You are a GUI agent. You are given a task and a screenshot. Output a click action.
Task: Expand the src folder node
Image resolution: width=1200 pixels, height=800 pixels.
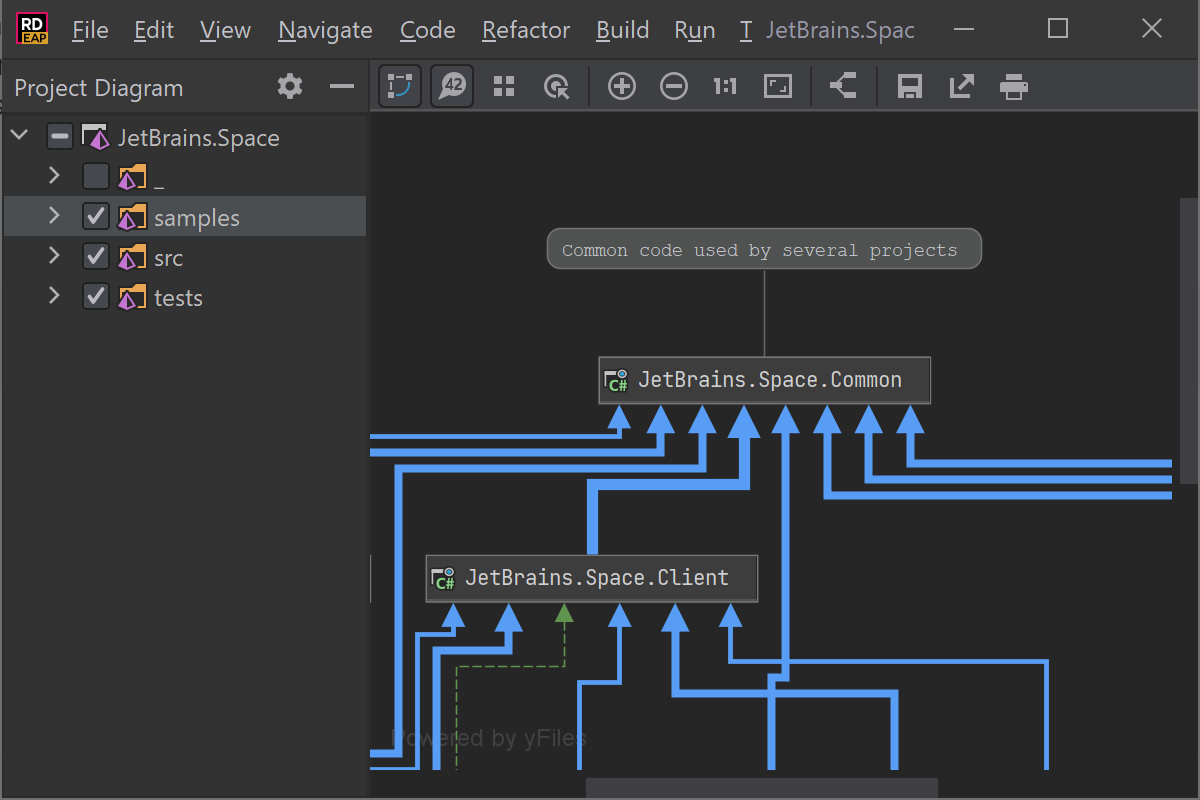[x=54, y=255]
